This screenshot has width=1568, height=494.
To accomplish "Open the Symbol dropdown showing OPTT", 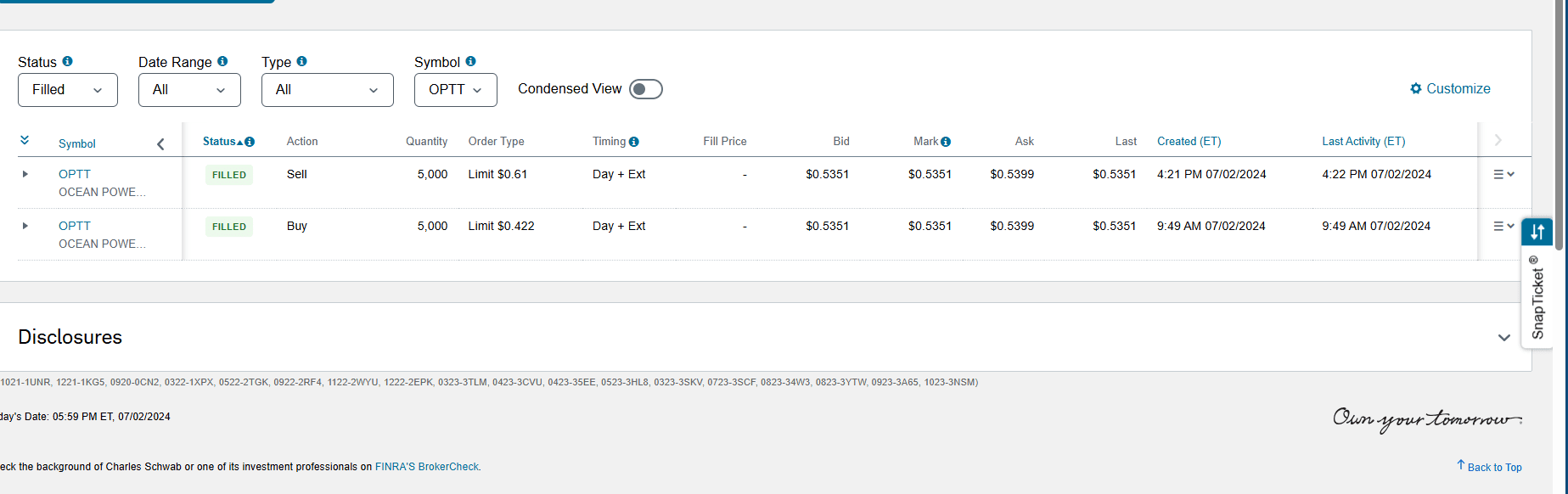I will 455,90.
